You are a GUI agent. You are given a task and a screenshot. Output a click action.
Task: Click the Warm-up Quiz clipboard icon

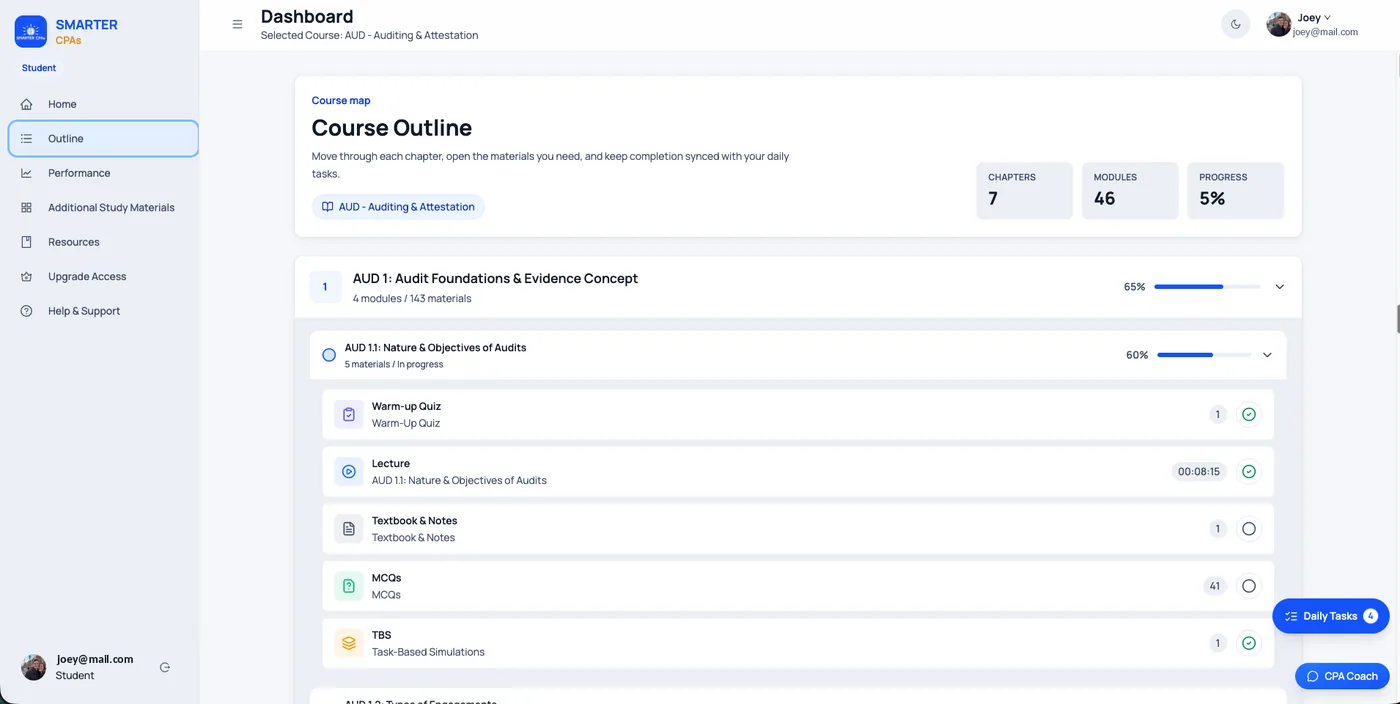tap(349, 414)
